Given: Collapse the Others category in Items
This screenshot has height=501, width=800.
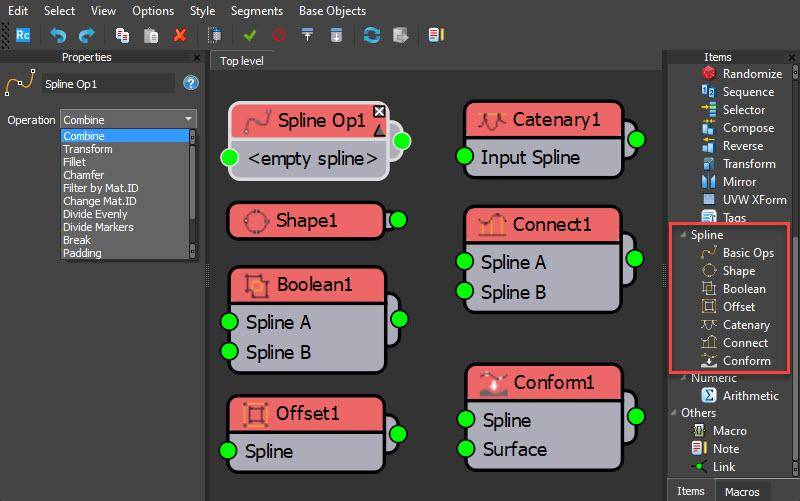Looking at the screenshot, I should pyautogui.click(x=672, y=413).
